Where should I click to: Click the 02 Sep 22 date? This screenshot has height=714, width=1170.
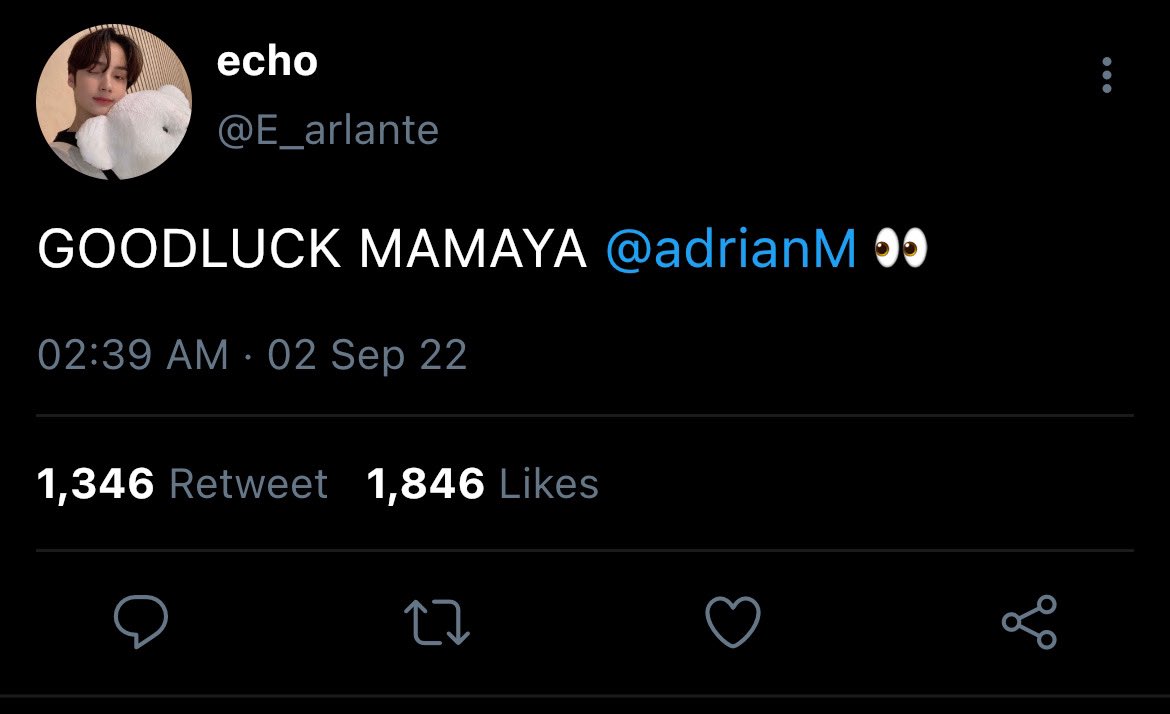point(367,355)
